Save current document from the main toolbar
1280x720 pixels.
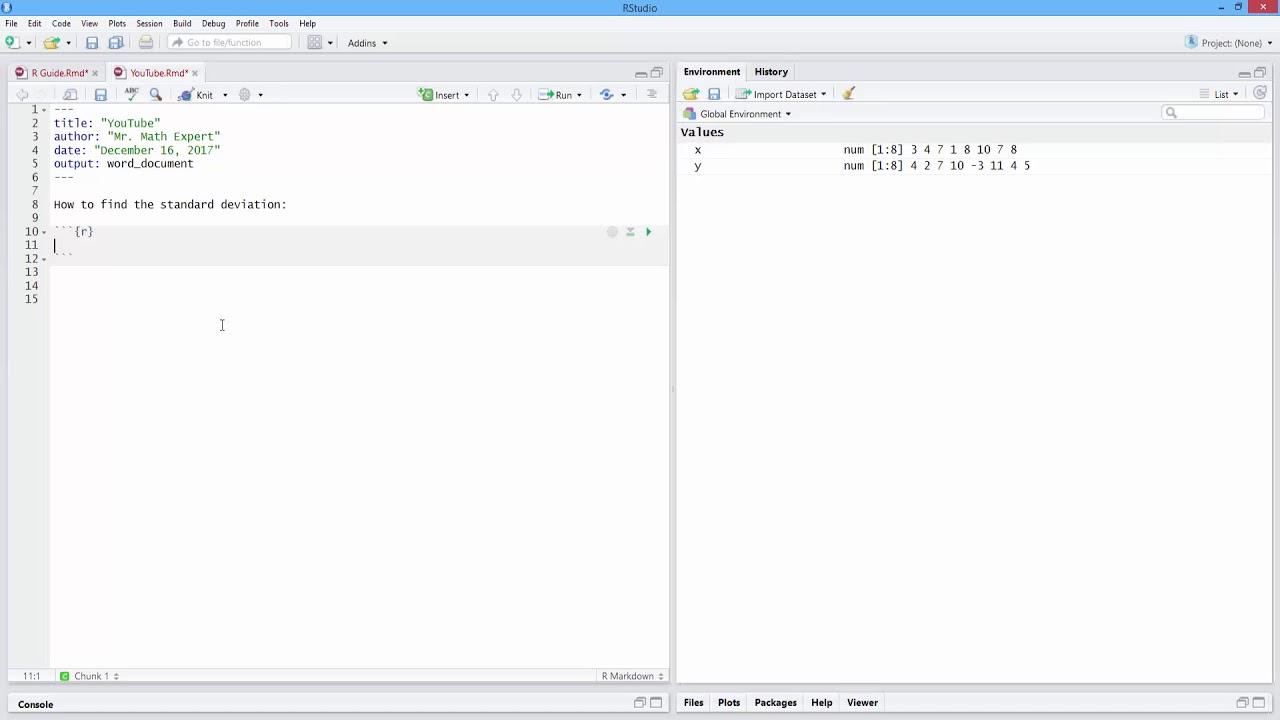tap(92, 43)
